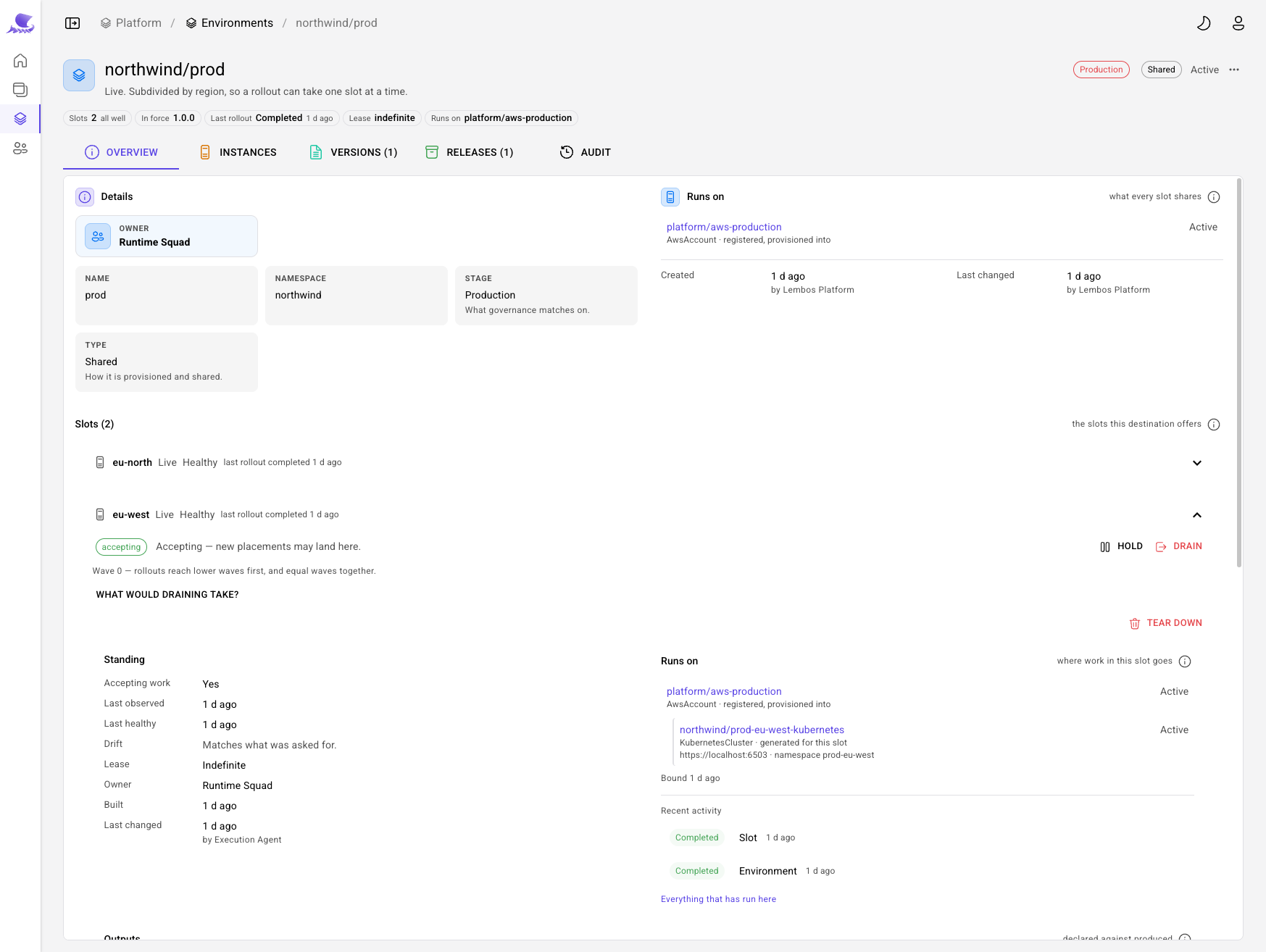
Task: Open the three-dot more actions menu
Action: point(1234,70)
